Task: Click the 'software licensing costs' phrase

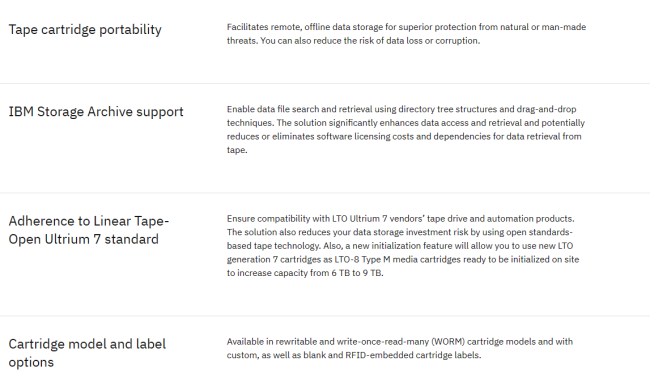Action: point(365,137)
